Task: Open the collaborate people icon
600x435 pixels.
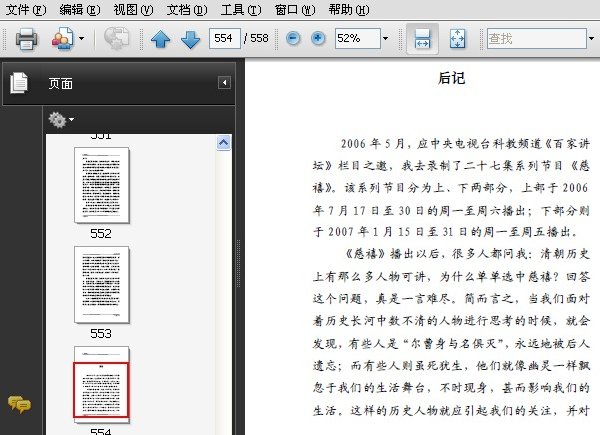Action: 62,38
